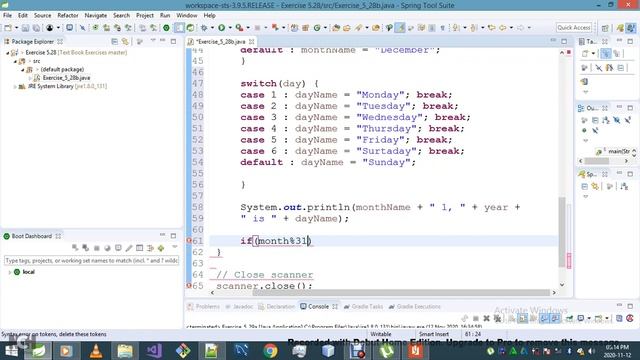Screen dimensions: 640x360
Task: Open the File menu
Action: coord(7,16)
